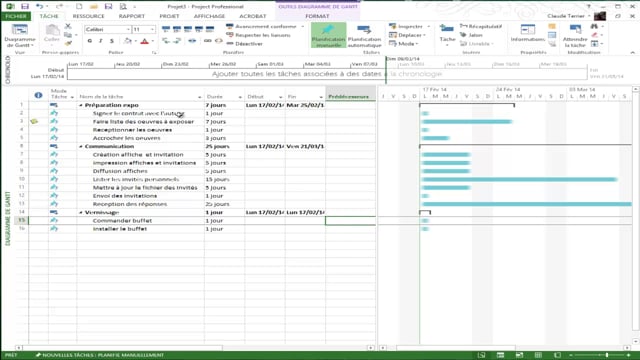Click Respecter les liaisons button
The width and height of the screenshot is (640, 360).
pyautogui.click(x=258, y=35)
